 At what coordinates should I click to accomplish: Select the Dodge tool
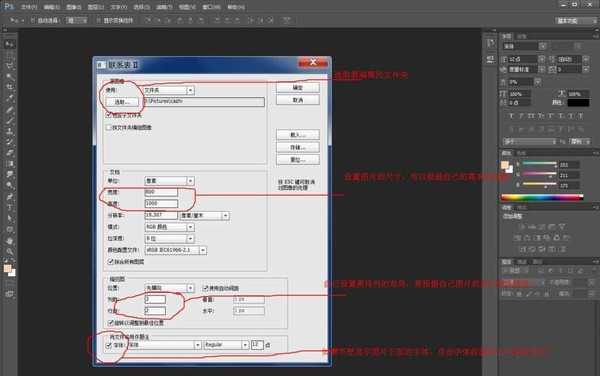[x=9, y=186]
